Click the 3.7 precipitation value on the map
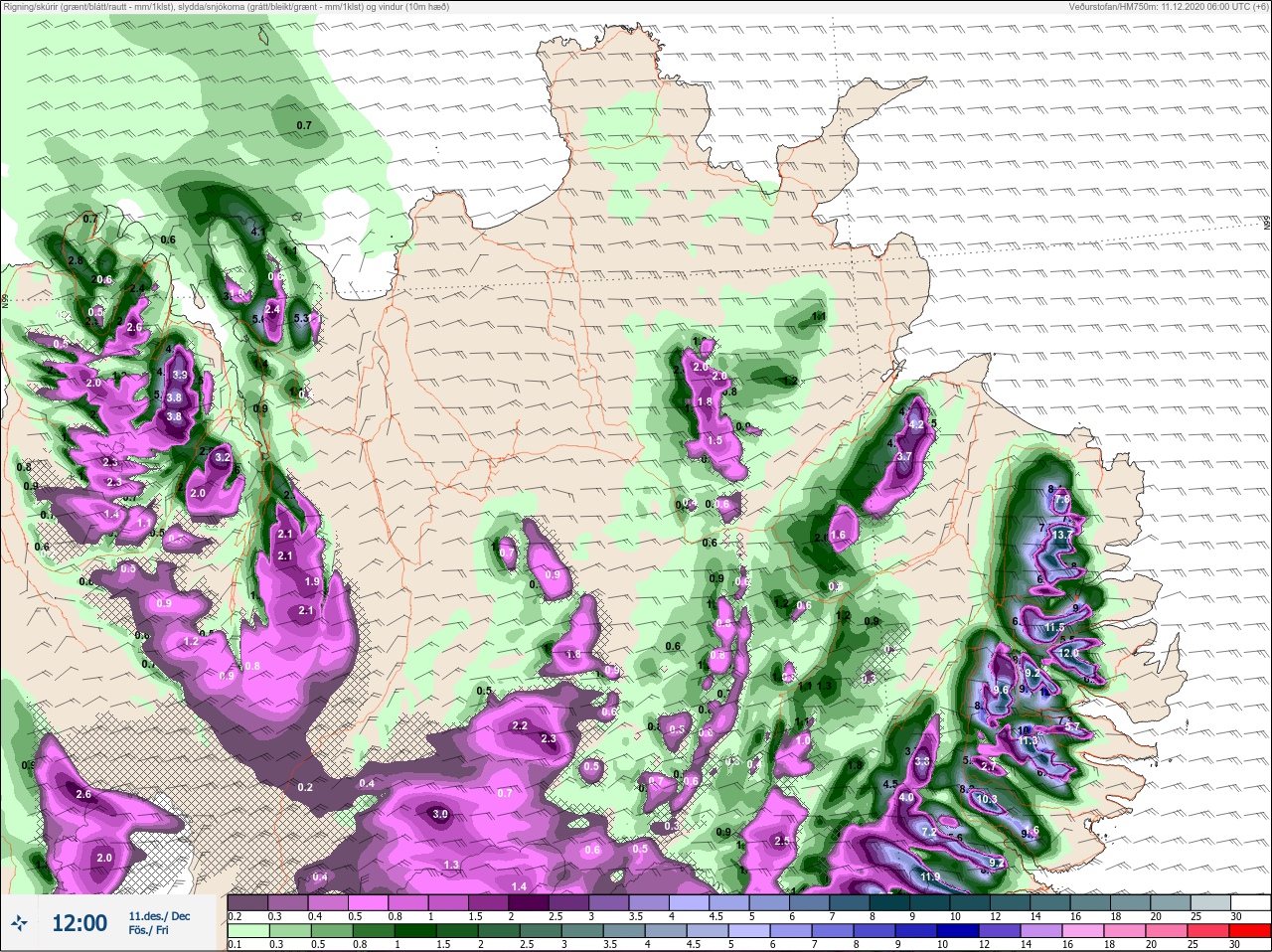Image resolution: width=1272 pixels, height=952 pixels. 904,456
